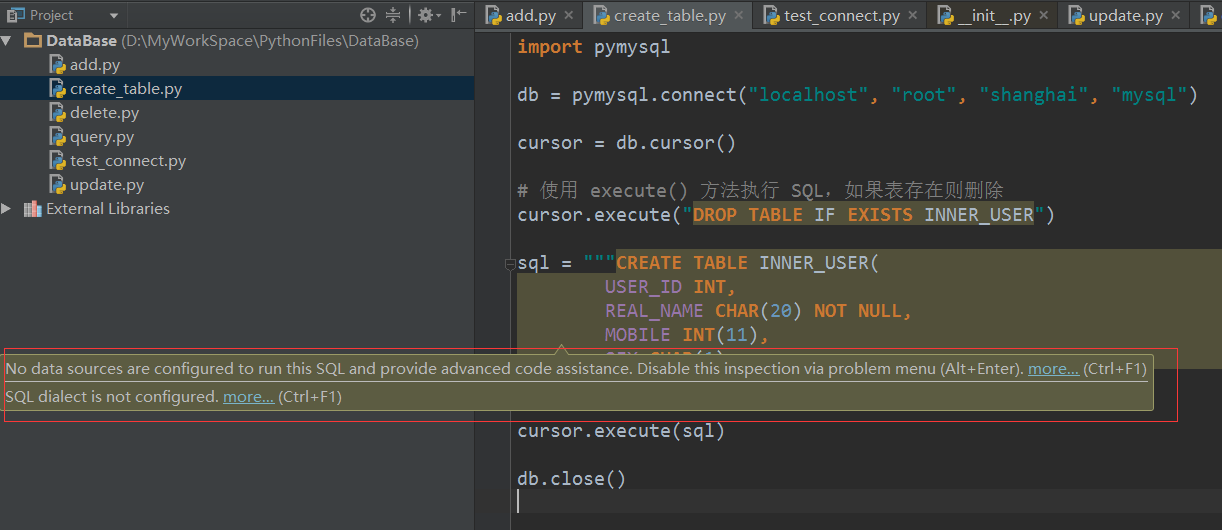Screen dimensions: 1222x530
Task: Click the 'more...' link after SQL dialect warning
Action: point(248,397)
